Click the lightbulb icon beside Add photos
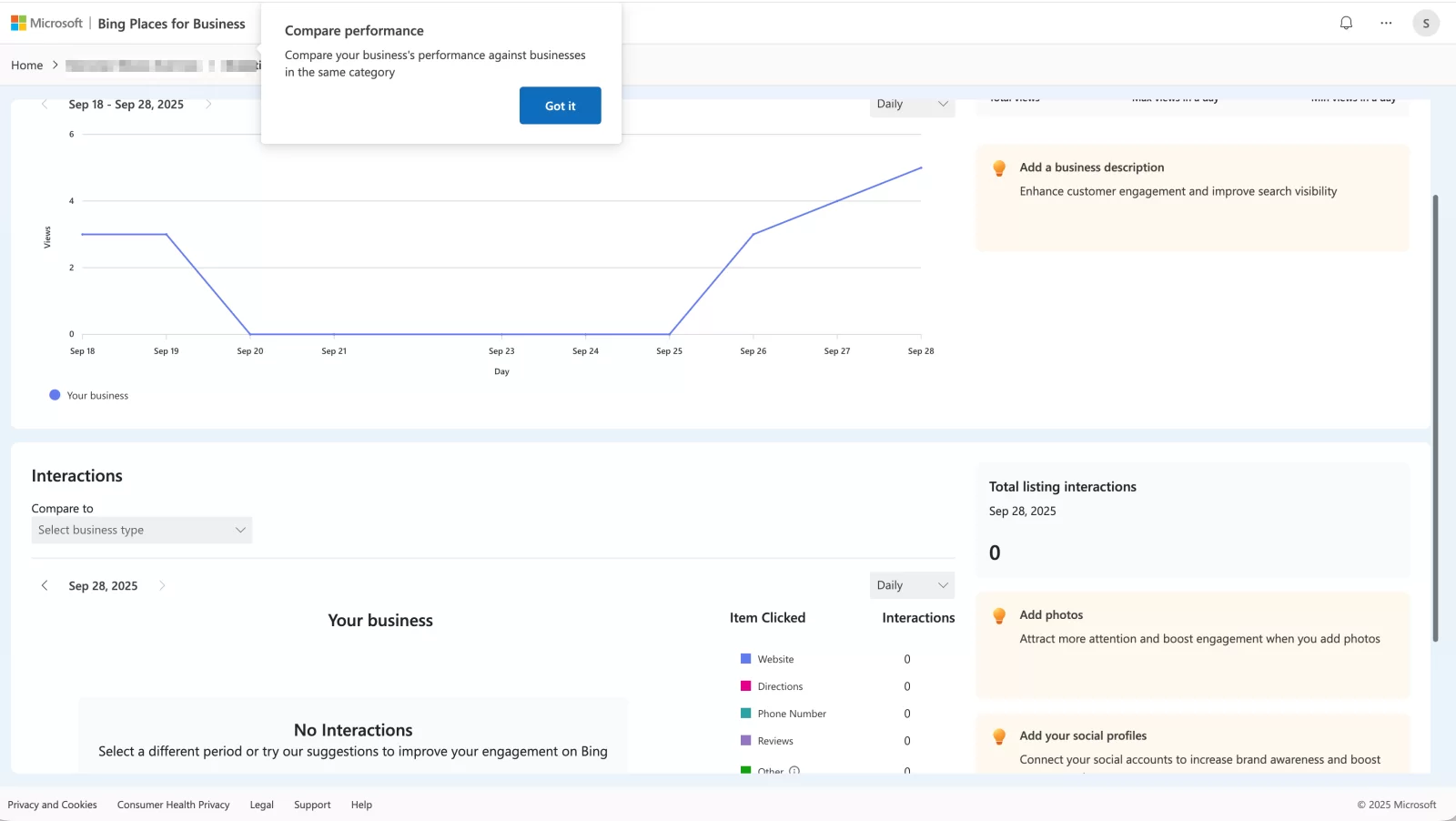Image resolution: width=1456 pixels, height=821 pixels. pos(999,616)
